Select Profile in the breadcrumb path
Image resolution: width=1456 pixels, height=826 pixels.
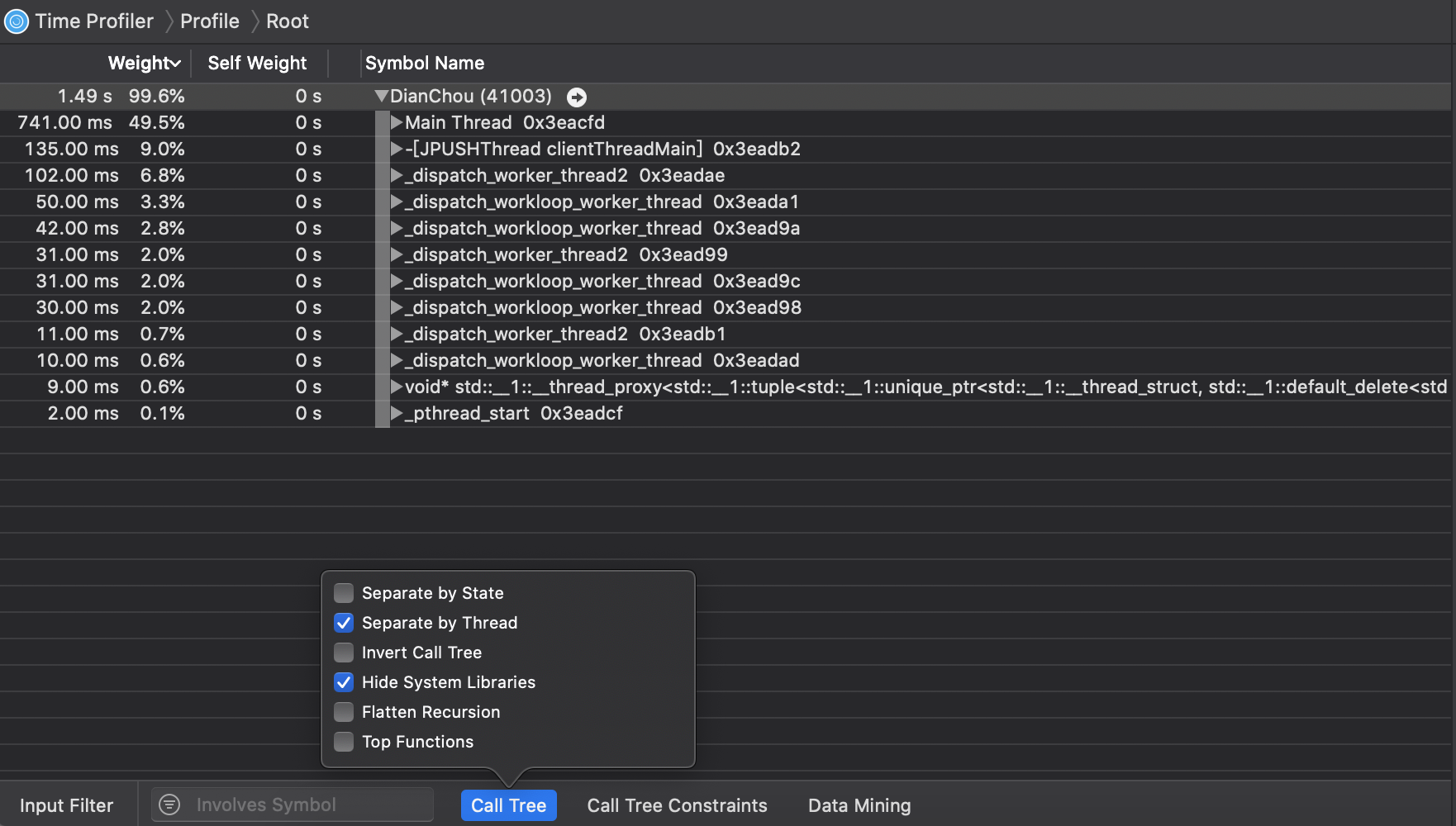tap(210, 21)
